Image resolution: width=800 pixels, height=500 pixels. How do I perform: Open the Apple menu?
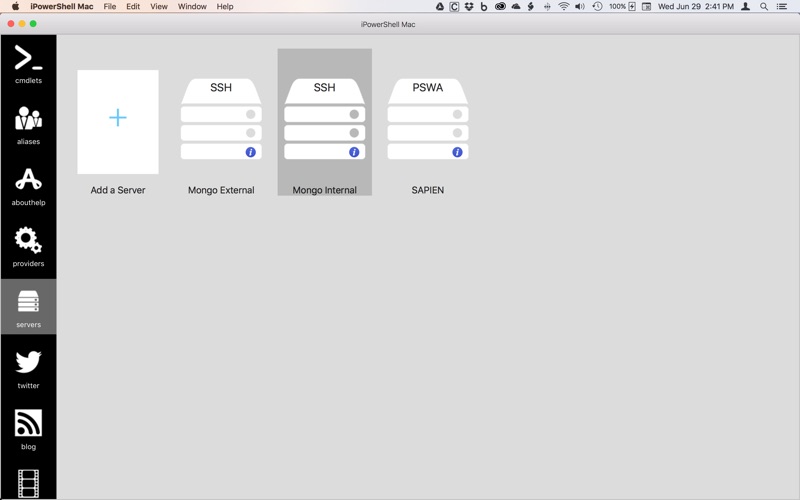15,7
